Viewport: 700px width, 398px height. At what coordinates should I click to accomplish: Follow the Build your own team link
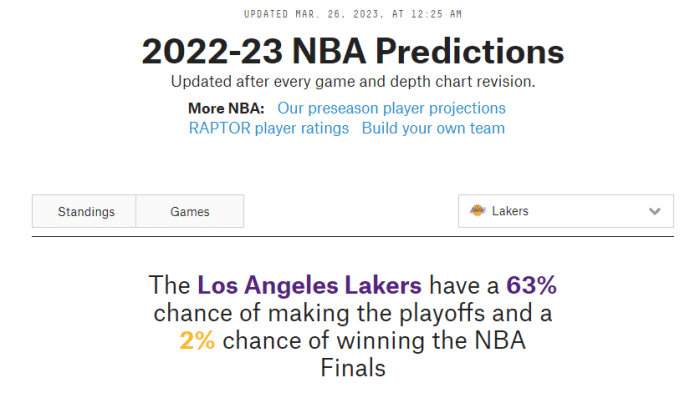(x=433, y=128)
